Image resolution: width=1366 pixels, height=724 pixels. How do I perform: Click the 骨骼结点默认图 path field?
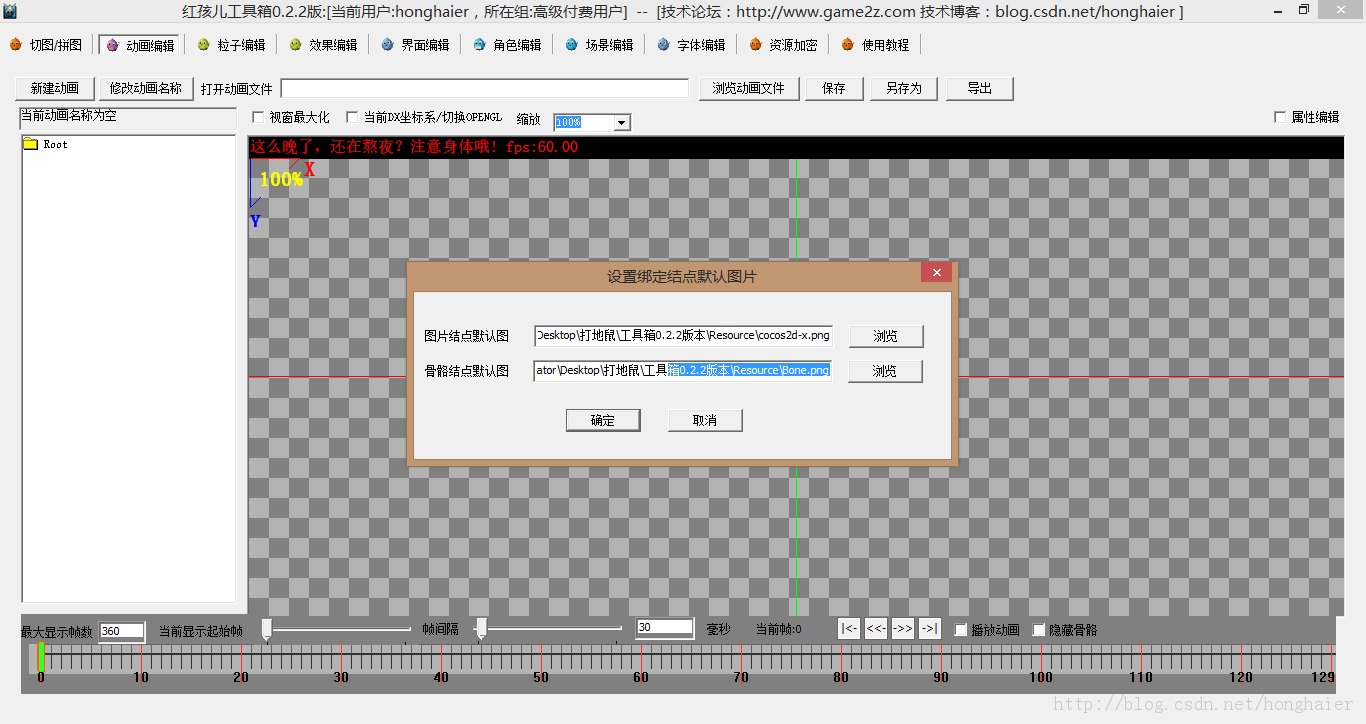pos(683,371)
